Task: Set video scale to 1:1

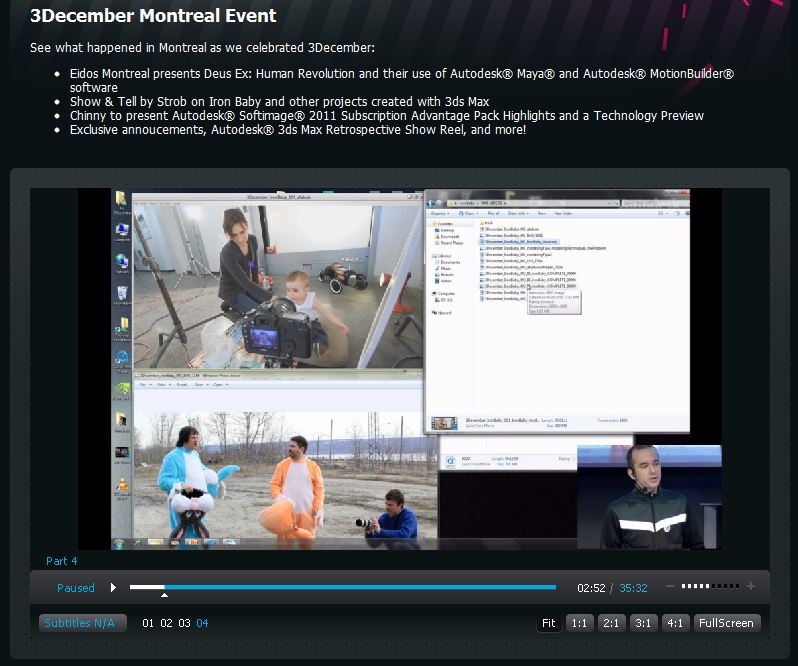Action: (x=578, y=623)
